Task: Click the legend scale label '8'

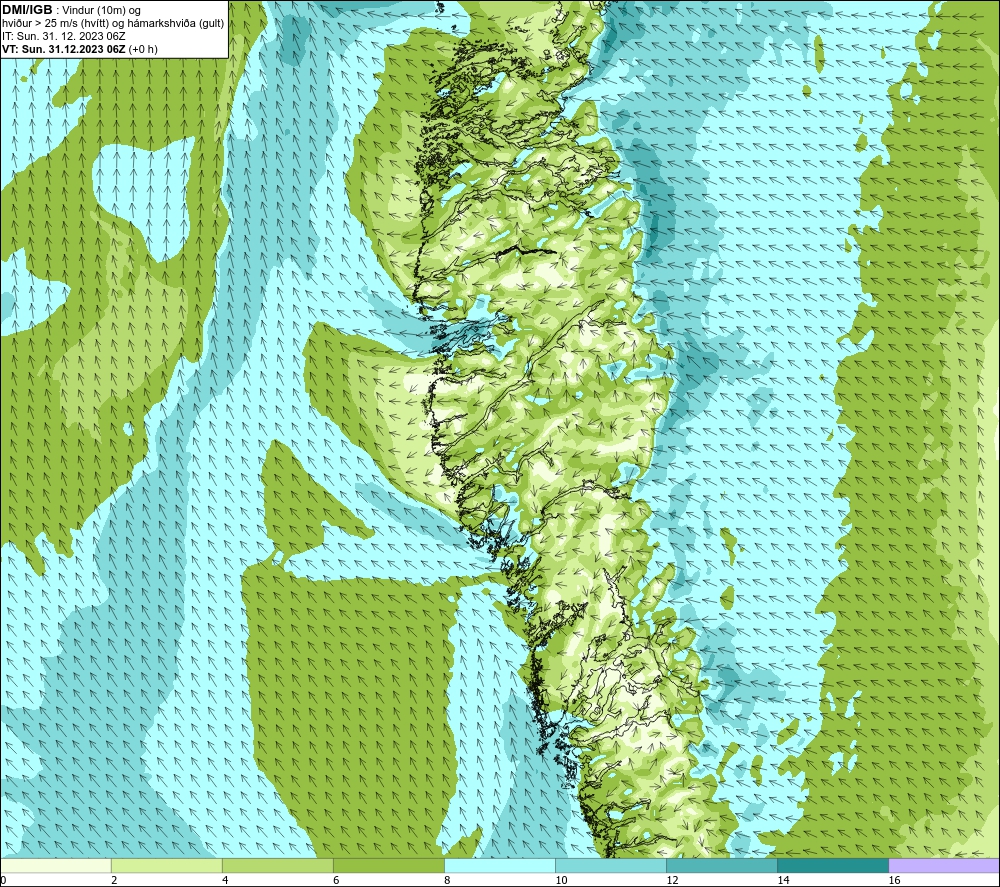Action: [447, 880]
